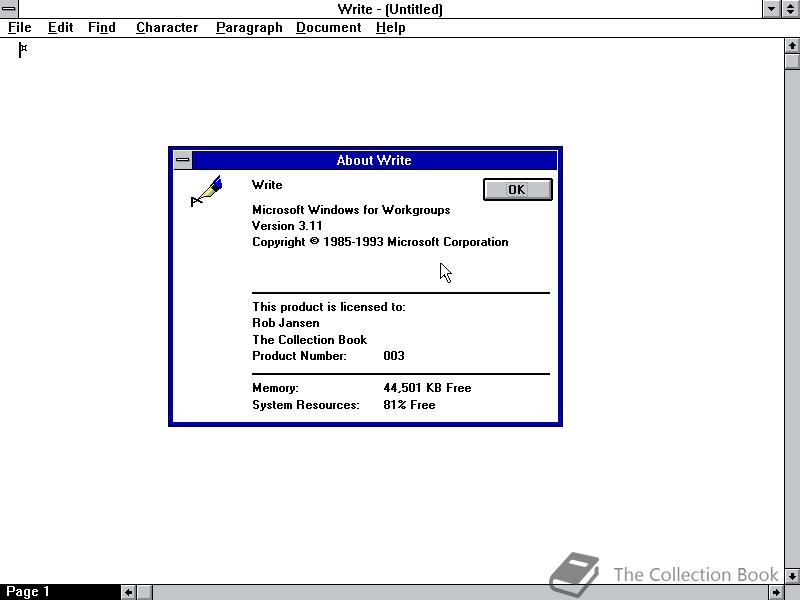
Task: Click the "Memory:" label
Action: [276, 388]
